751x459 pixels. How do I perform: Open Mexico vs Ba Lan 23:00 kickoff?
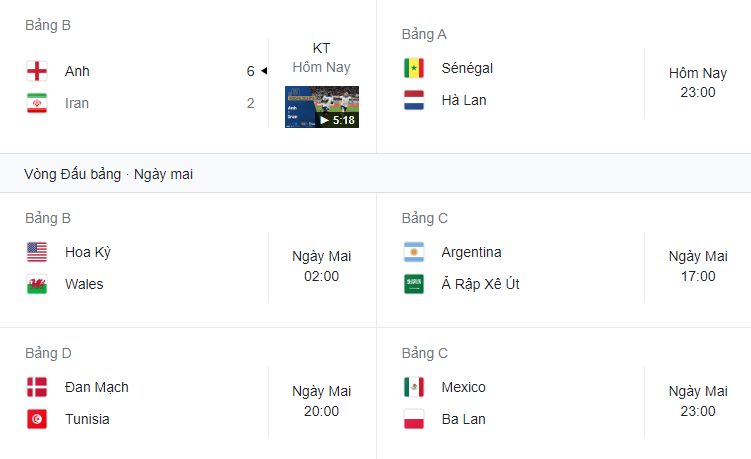point(698,402)
